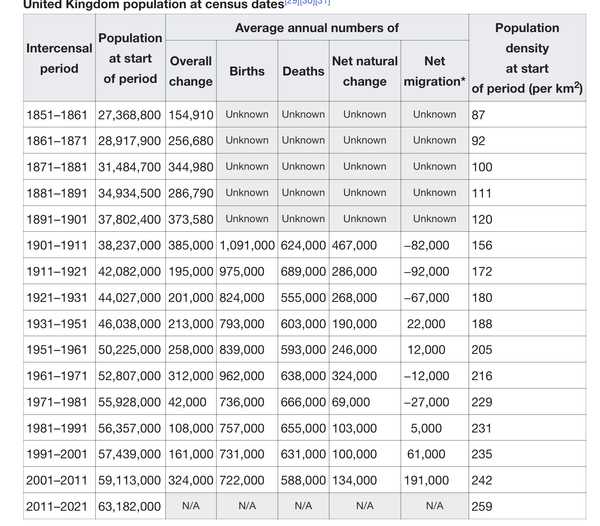
Task: Select population value 50,225,000
Action: pyautogui.click(x=129, y=350)
